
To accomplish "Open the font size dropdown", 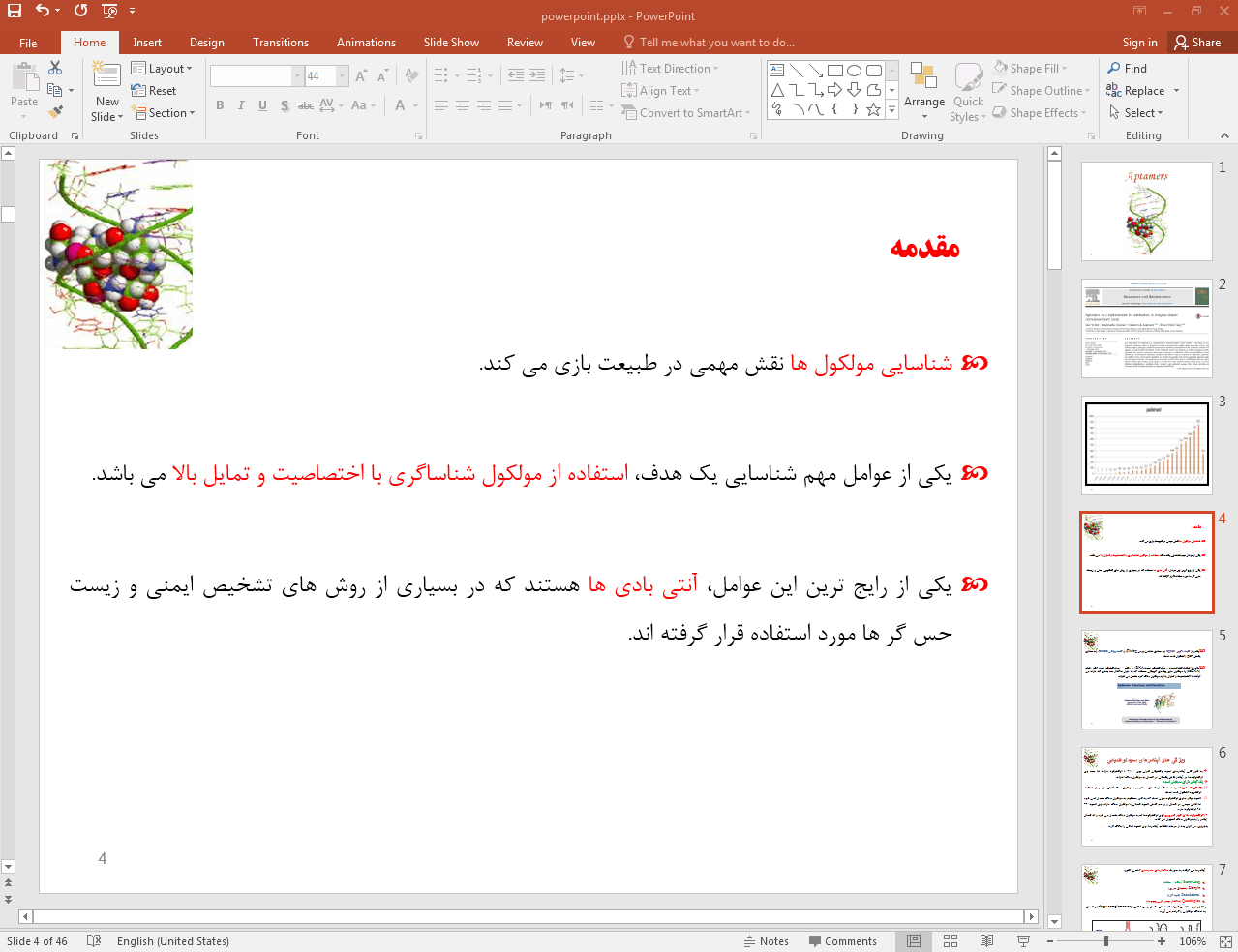I will point(343,75).
